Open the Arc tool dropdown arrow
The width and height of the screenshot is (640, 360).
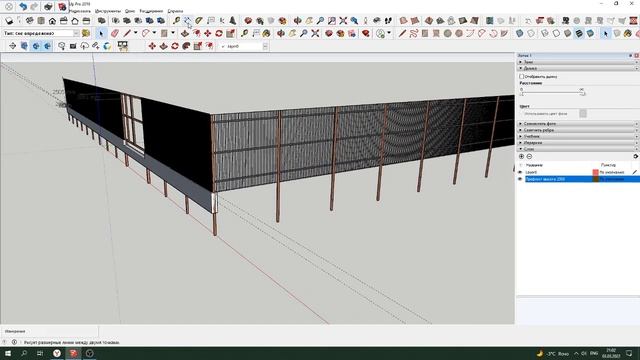coord(154,33)
